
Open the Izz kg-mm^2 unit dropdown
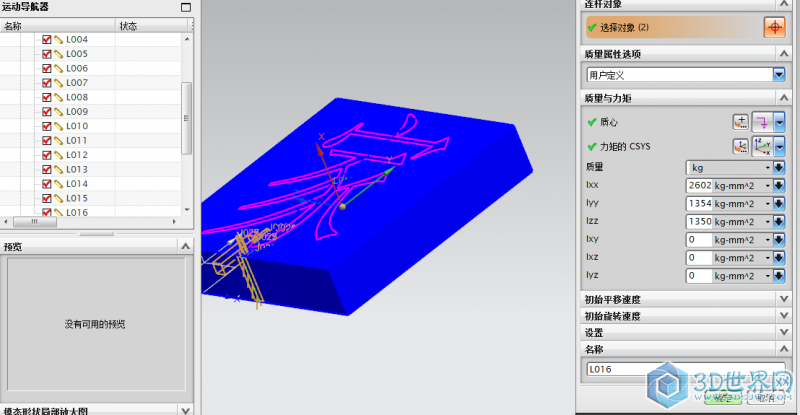[767, 222]
